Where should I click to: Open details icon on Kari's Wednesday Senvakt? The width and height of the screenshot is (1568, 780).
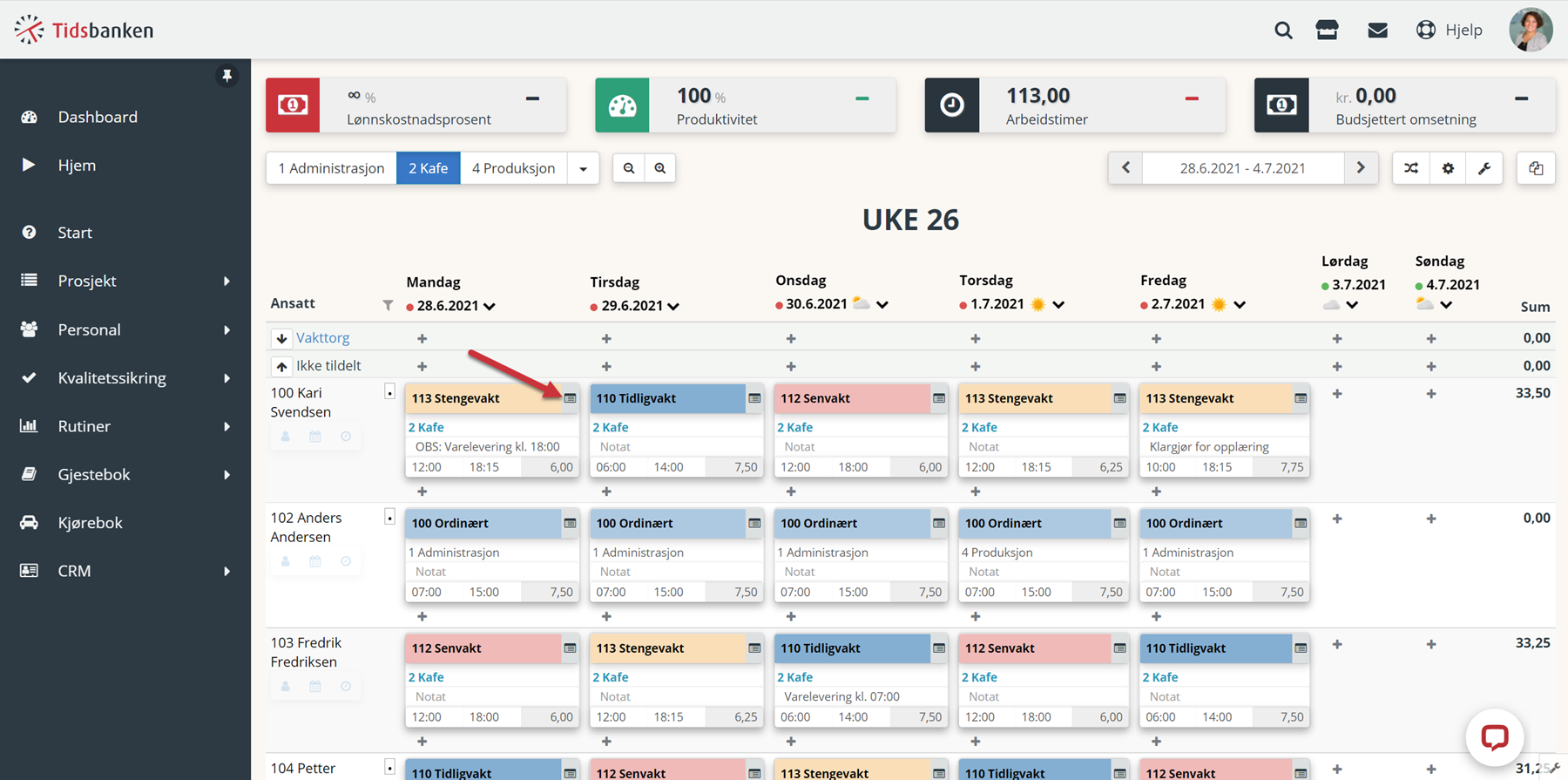click(x=938, y=398)
